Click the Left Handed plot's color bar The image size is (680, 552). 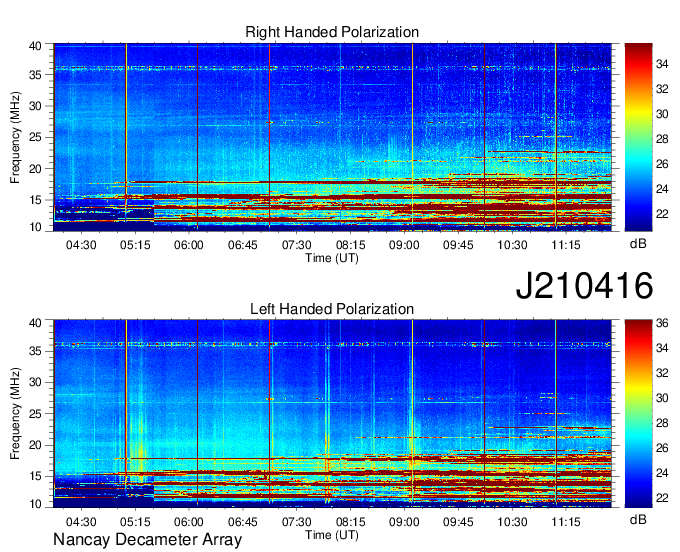tap(638, 414)
